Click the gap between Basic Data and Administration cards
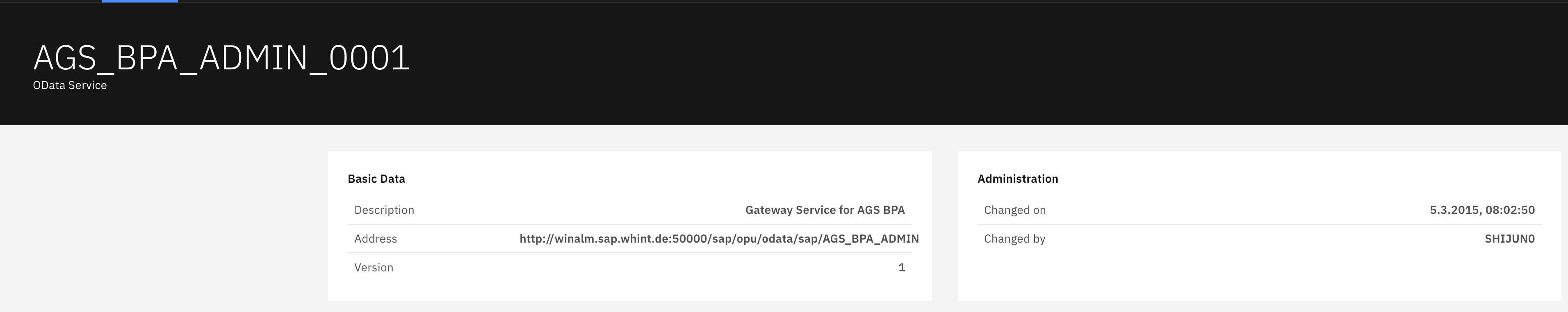Image resolution: width=1568 pixels, height=312 pixels. (944, 225)
